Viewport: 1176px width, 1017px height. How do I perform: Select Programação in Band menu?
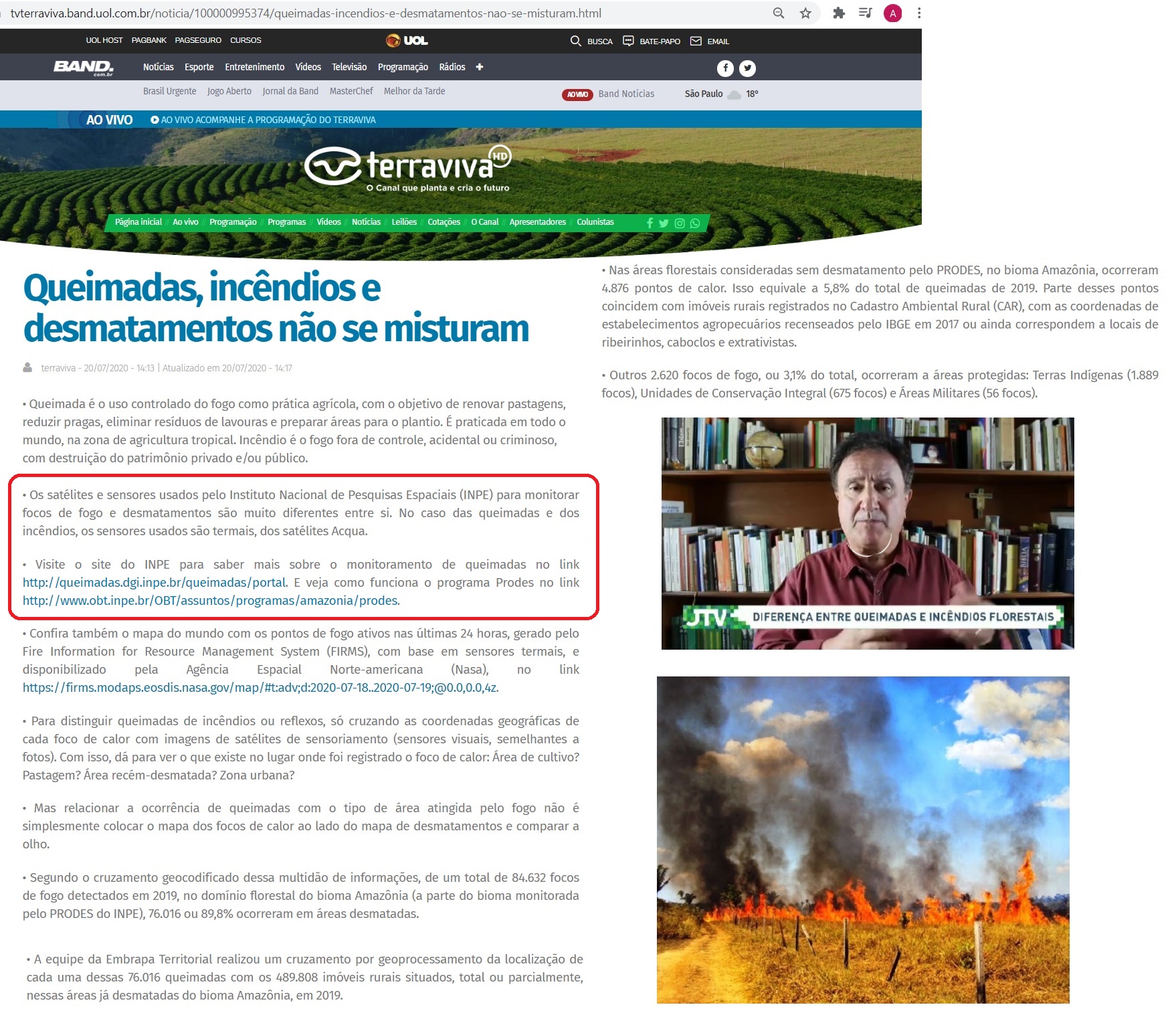[403, 67]
